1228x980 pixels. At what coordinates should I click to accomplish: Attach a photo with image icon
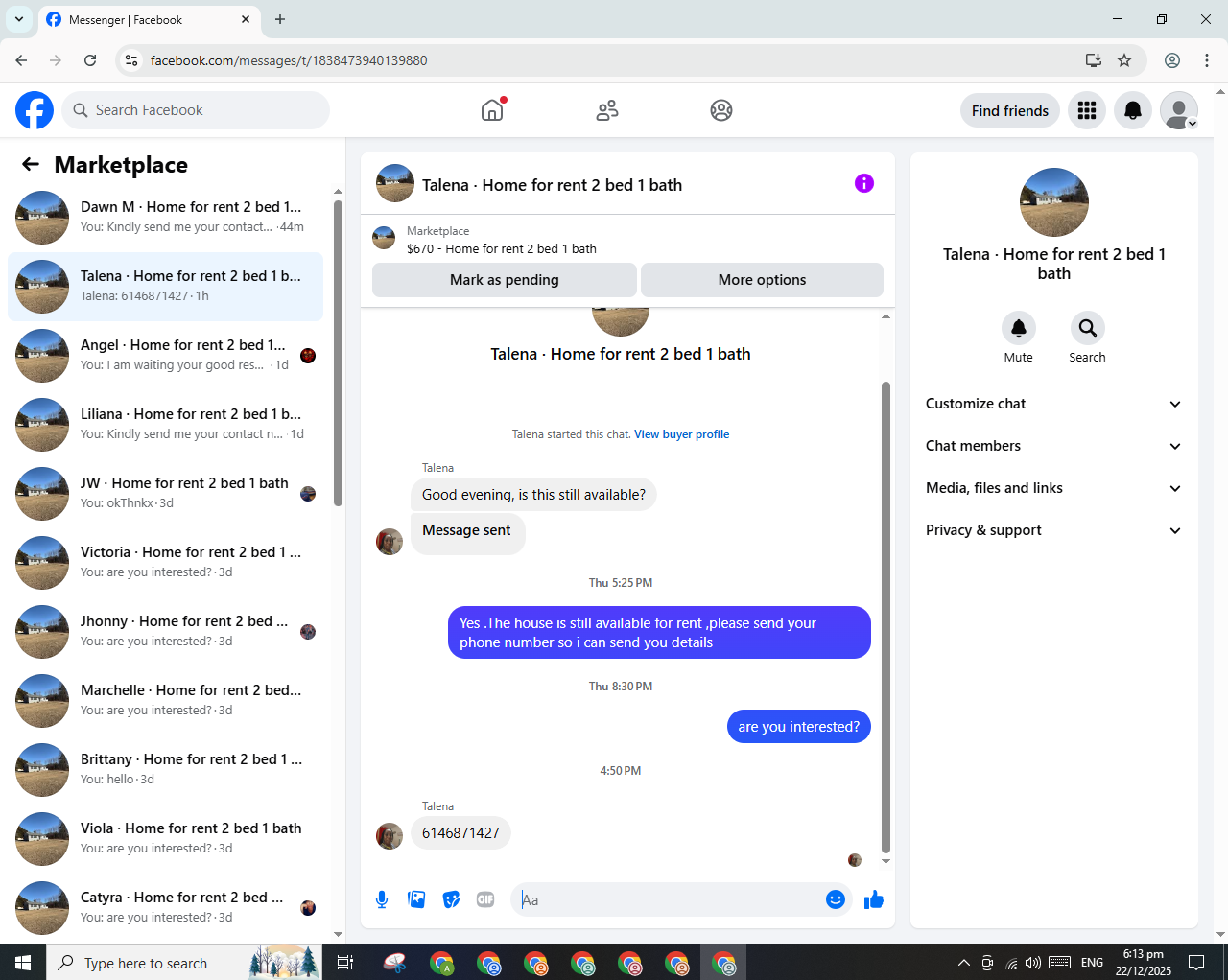click(x=416, y=899)
